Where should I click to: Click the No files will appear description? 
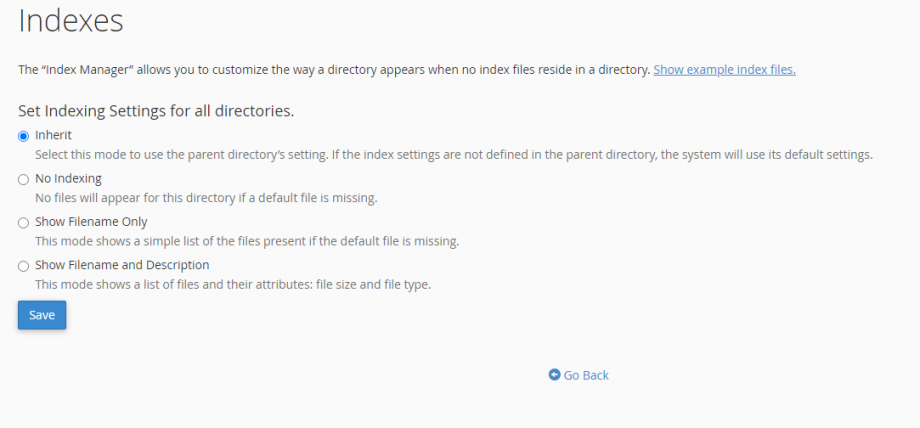click(x=206, y=198)
